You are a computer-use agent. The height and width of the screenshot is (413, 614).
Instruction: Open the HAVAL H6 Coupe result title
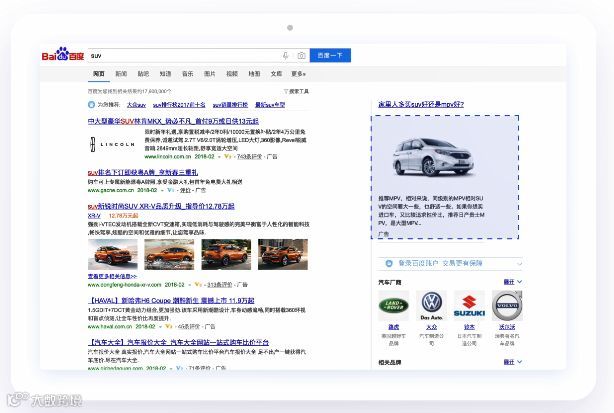171,301
